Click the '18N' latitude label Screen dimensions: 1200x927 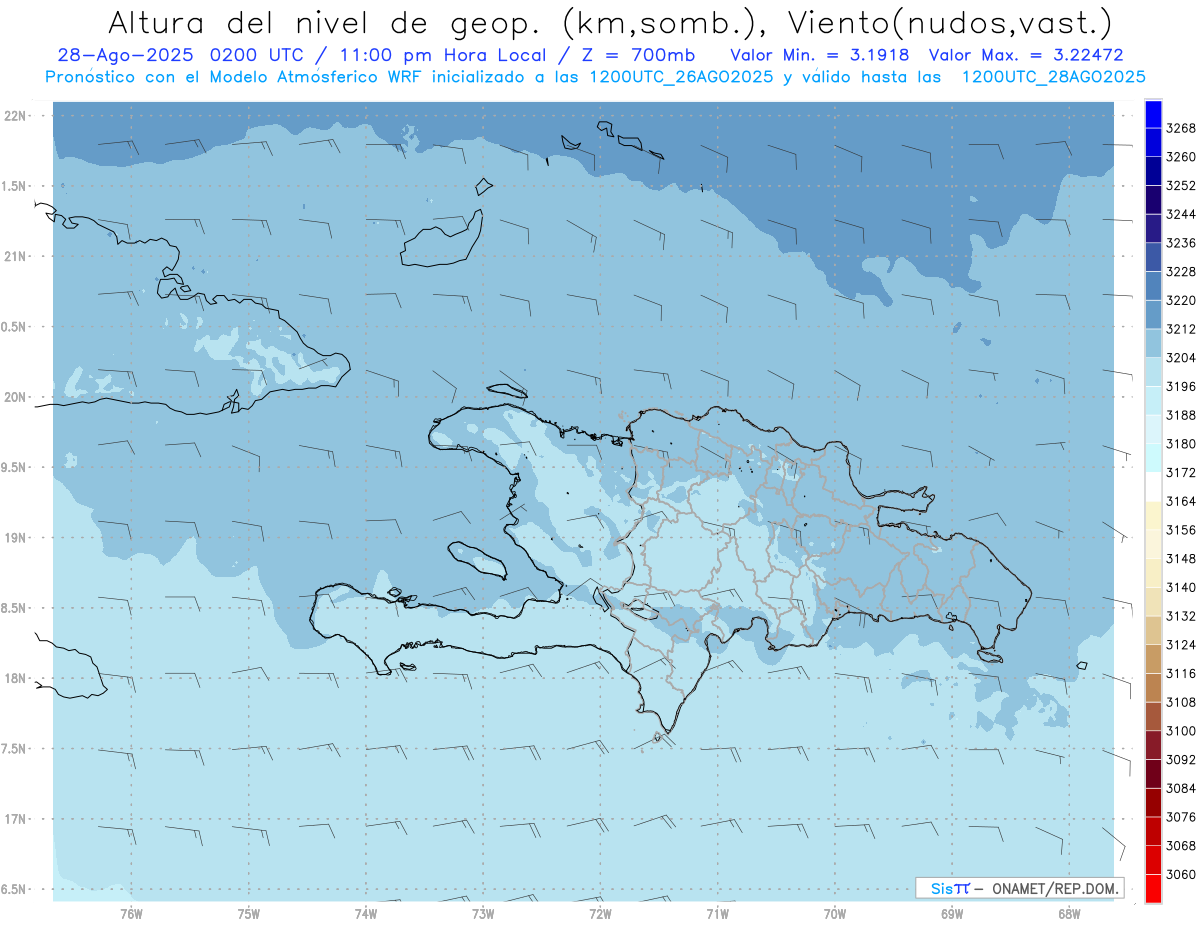[x=14, y=678]
